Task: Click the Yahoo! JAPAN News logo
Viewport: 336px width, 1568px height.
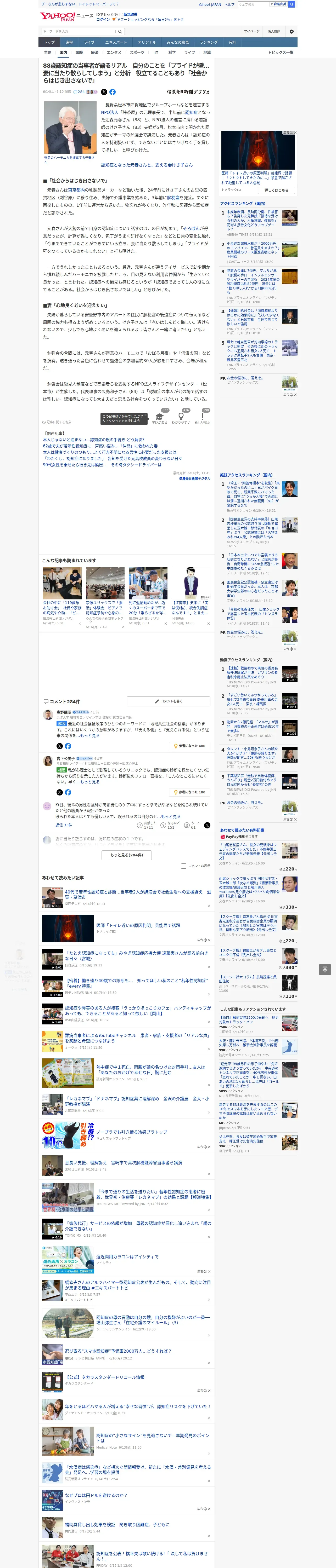Action: coord(66,16)
